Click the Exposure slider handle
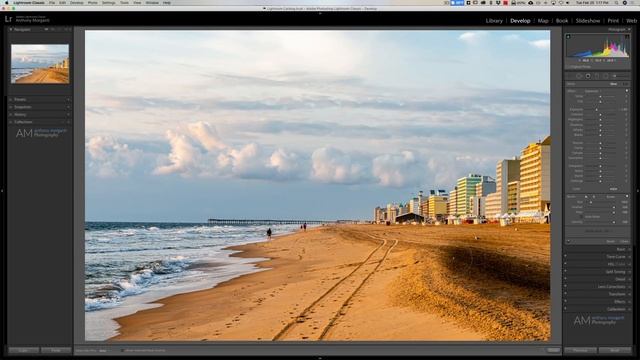The height and width of the screenshot is (360, 640). click(x=597, y=109)
